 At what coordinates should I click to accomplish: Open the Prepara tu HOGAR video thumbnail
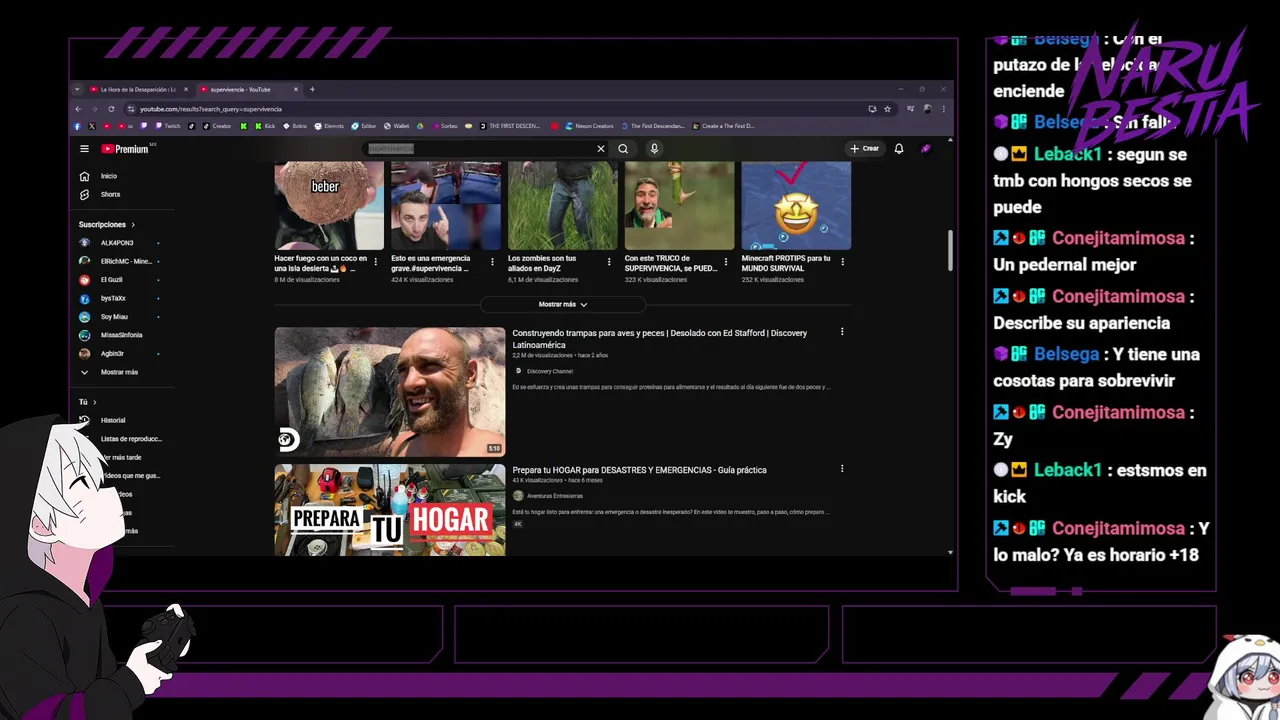390,510
